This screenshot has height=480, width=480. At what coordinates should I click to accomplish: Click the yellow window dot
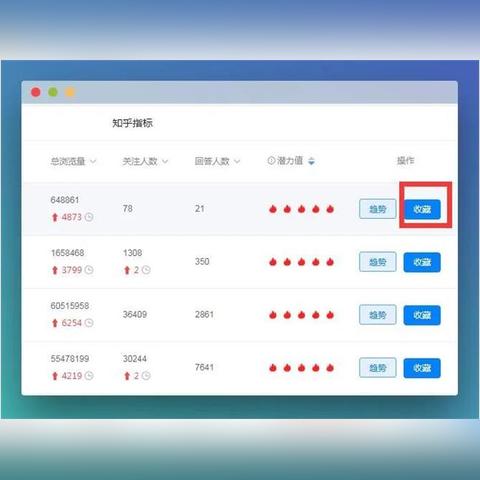[70, 92]
